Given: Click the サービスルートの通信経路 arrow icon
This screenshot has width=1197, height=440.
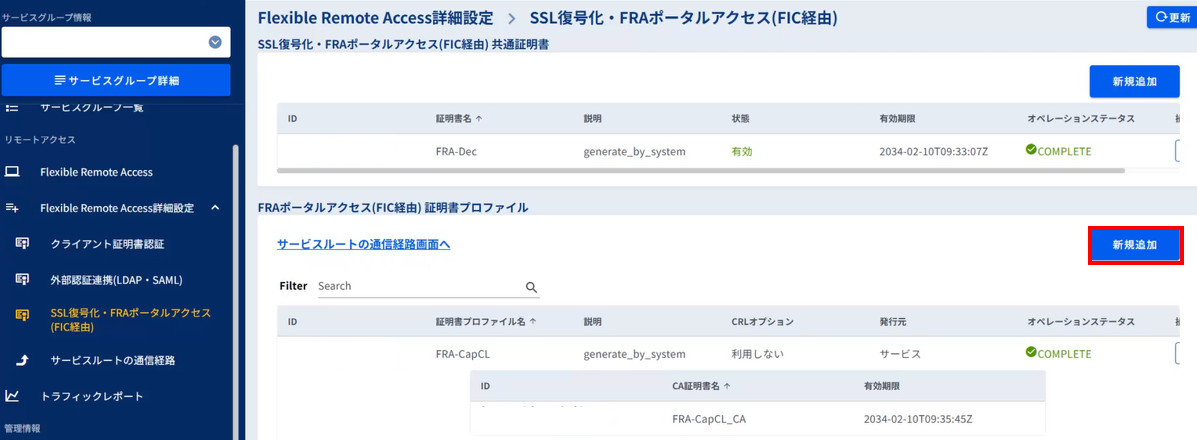Looking at the screenshot, I should pyautogui.click(x=23, y=360).
